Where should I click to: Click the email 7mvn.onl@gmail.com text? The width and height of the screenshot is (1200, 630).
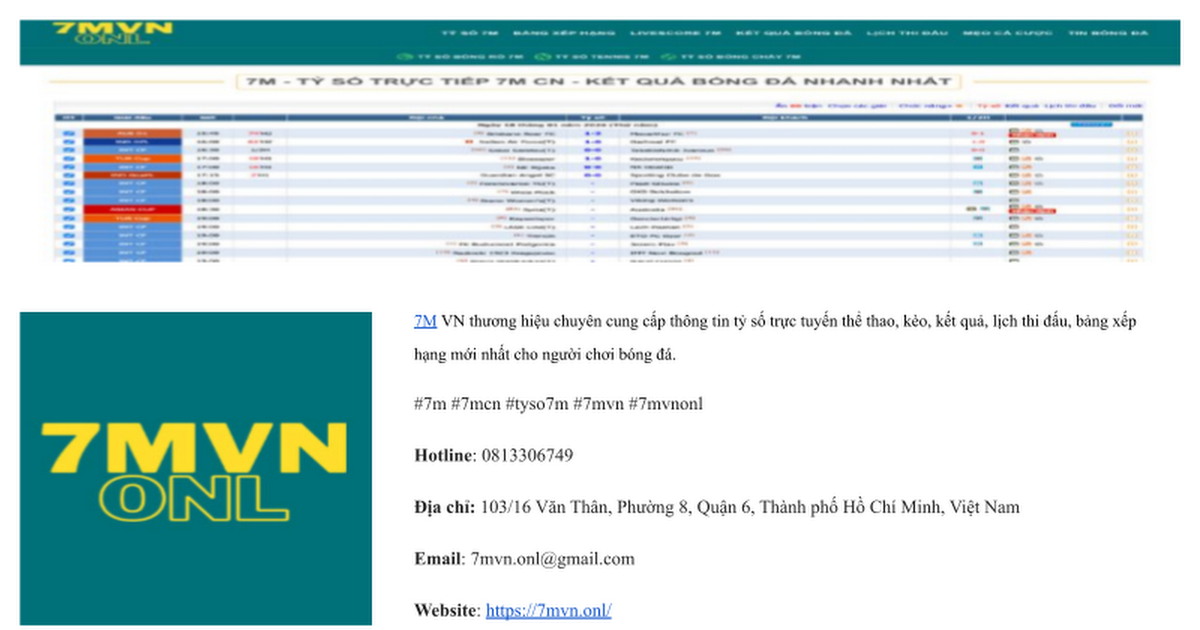click(552, 559)
